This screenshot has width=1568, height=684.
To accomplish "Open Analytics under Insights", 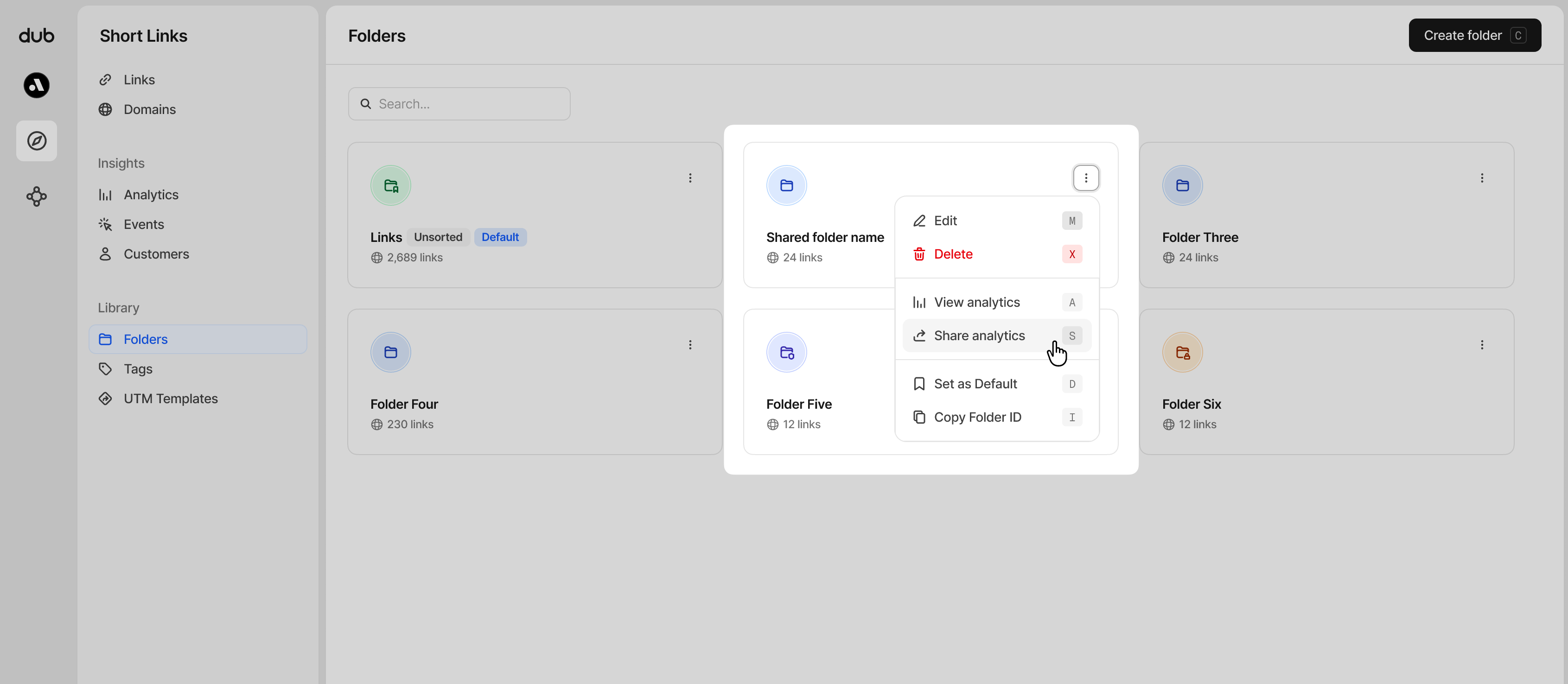I will (151, 194).
